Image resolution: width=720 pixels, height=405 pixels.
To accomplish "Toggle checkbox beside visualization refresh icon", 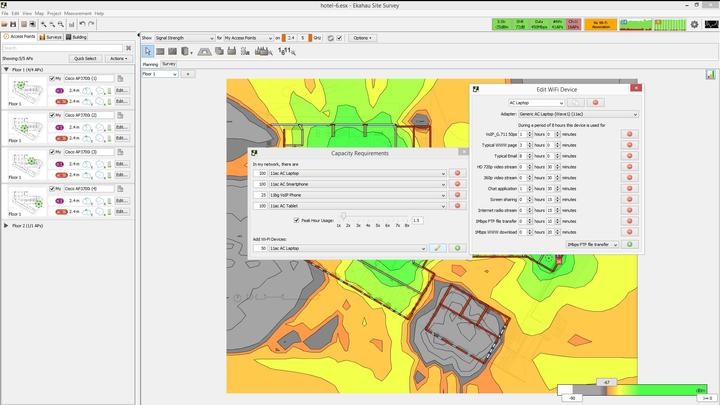I will coord(339,38).
